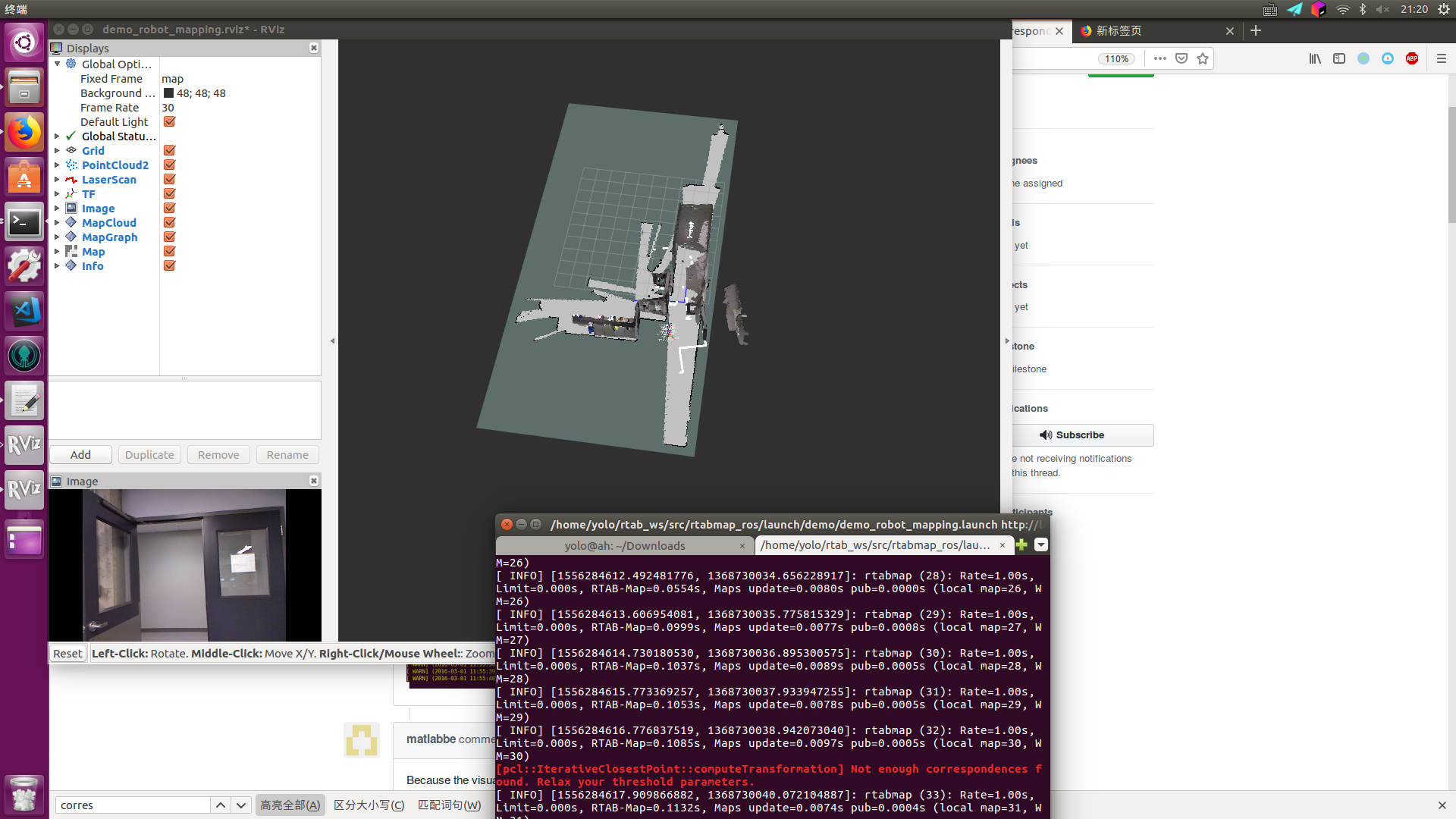Click the Add display button

[x=80, y=454]
